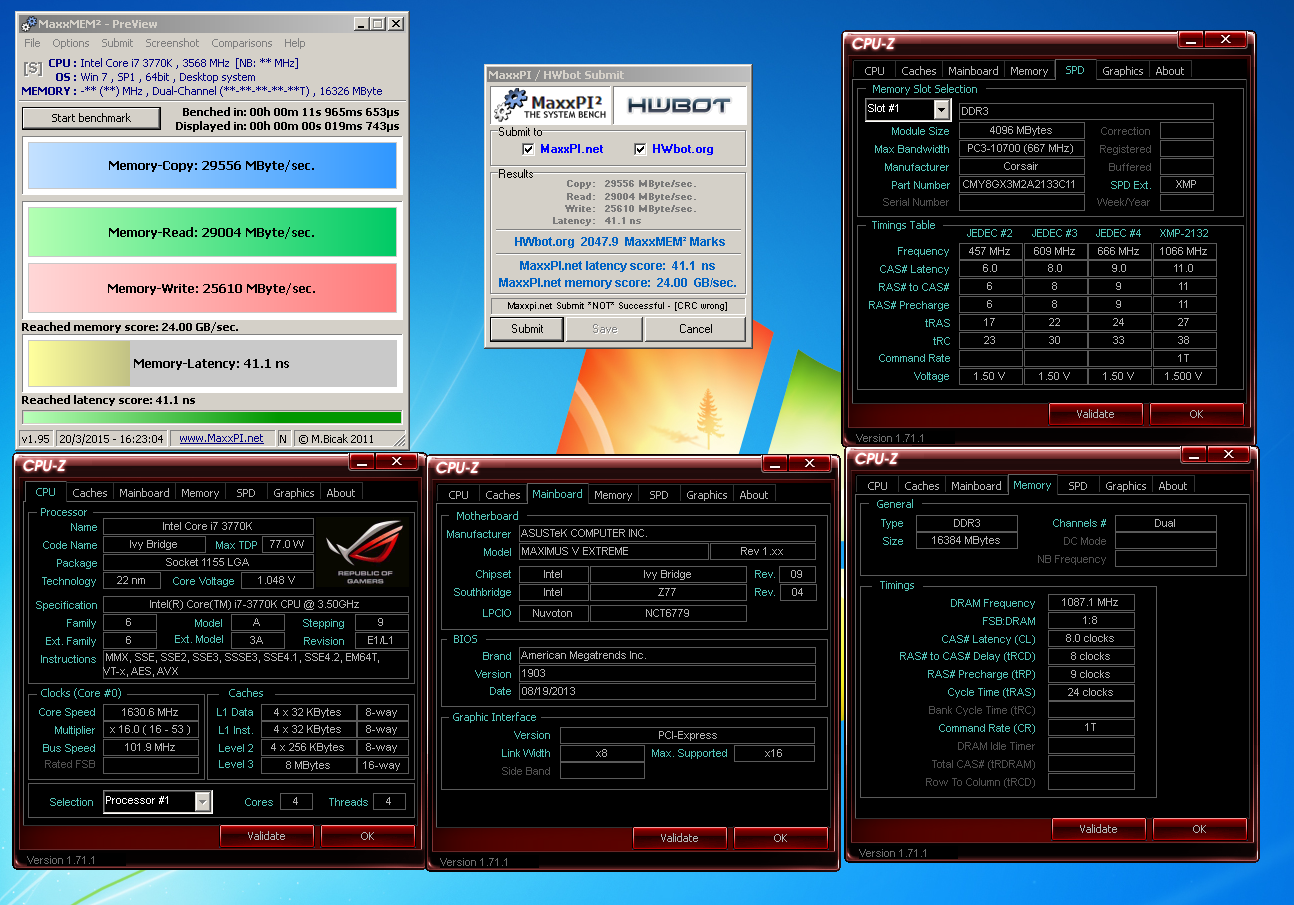The height and width of the screenshot is (905, 1294).
Task: Click the Max Bandwidth PC3-10700 value
Action: tap(1021, 149)
